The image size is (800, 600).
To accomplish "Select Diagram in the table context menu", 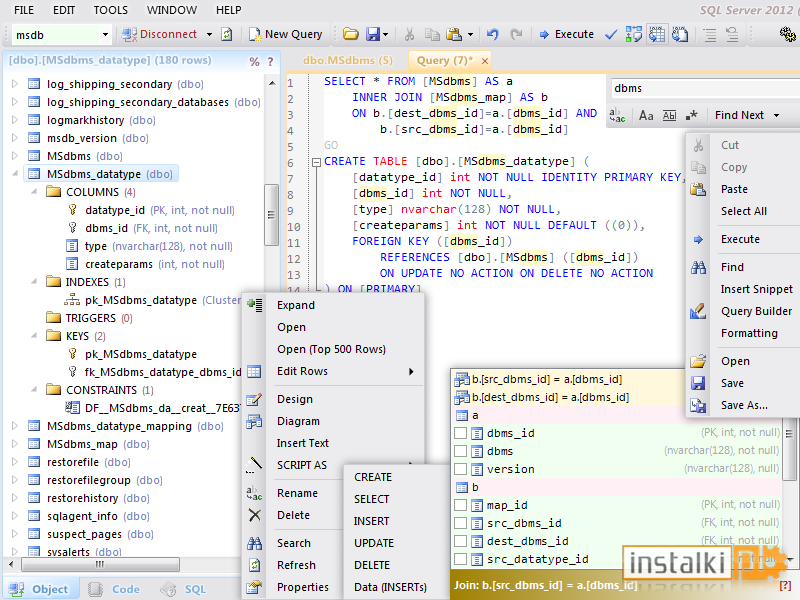I will tap(298, 421).
